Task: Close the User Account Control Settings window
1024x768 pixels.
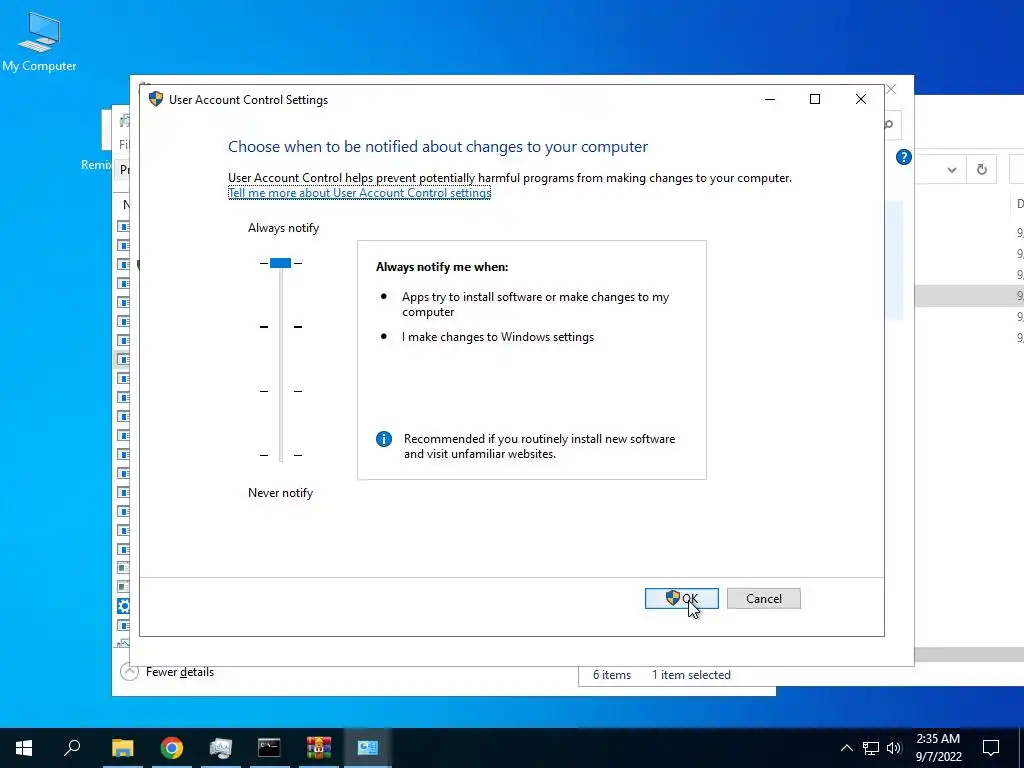Action: pos(861,99)
